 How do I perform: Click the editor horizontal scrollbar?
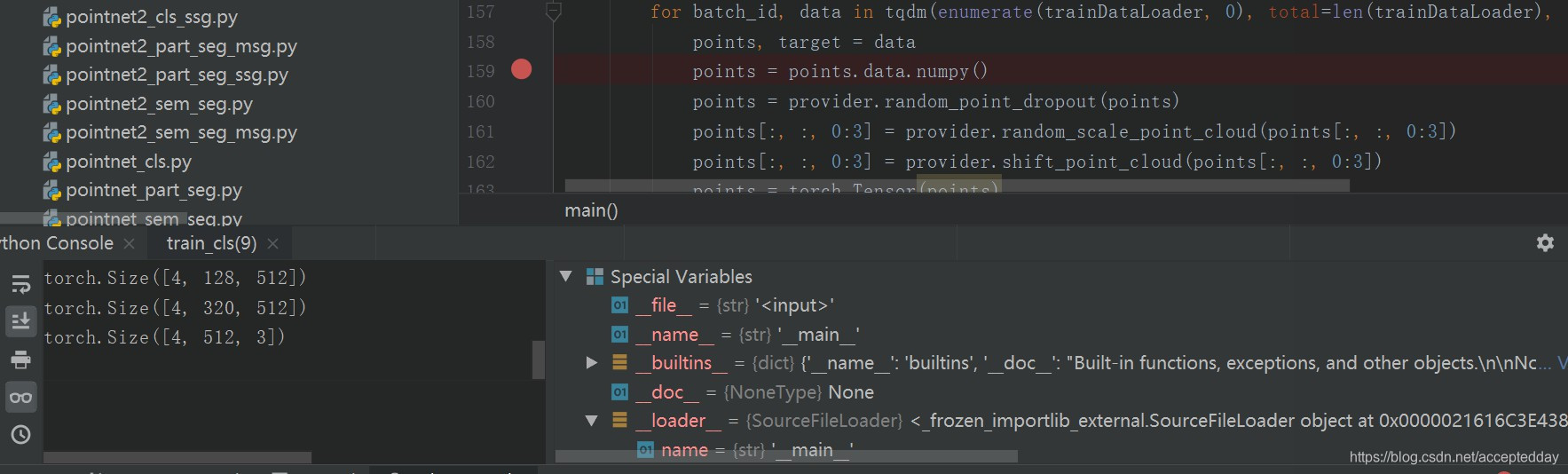coord(957,186)
